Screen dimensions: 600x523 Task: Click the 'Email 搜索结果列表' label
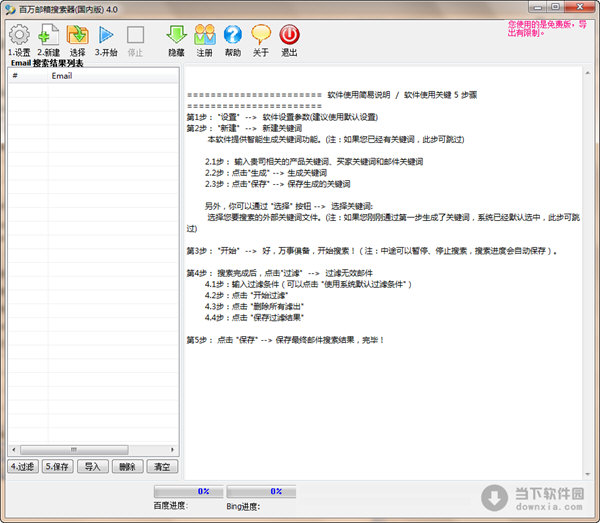pyautogui.click(x=47, y=63)
